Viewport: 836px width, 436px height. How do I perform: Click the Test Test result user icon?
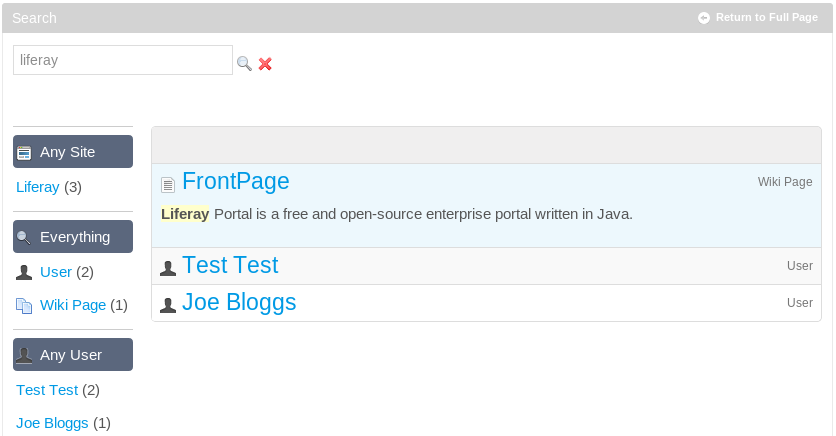coord(168,268)
